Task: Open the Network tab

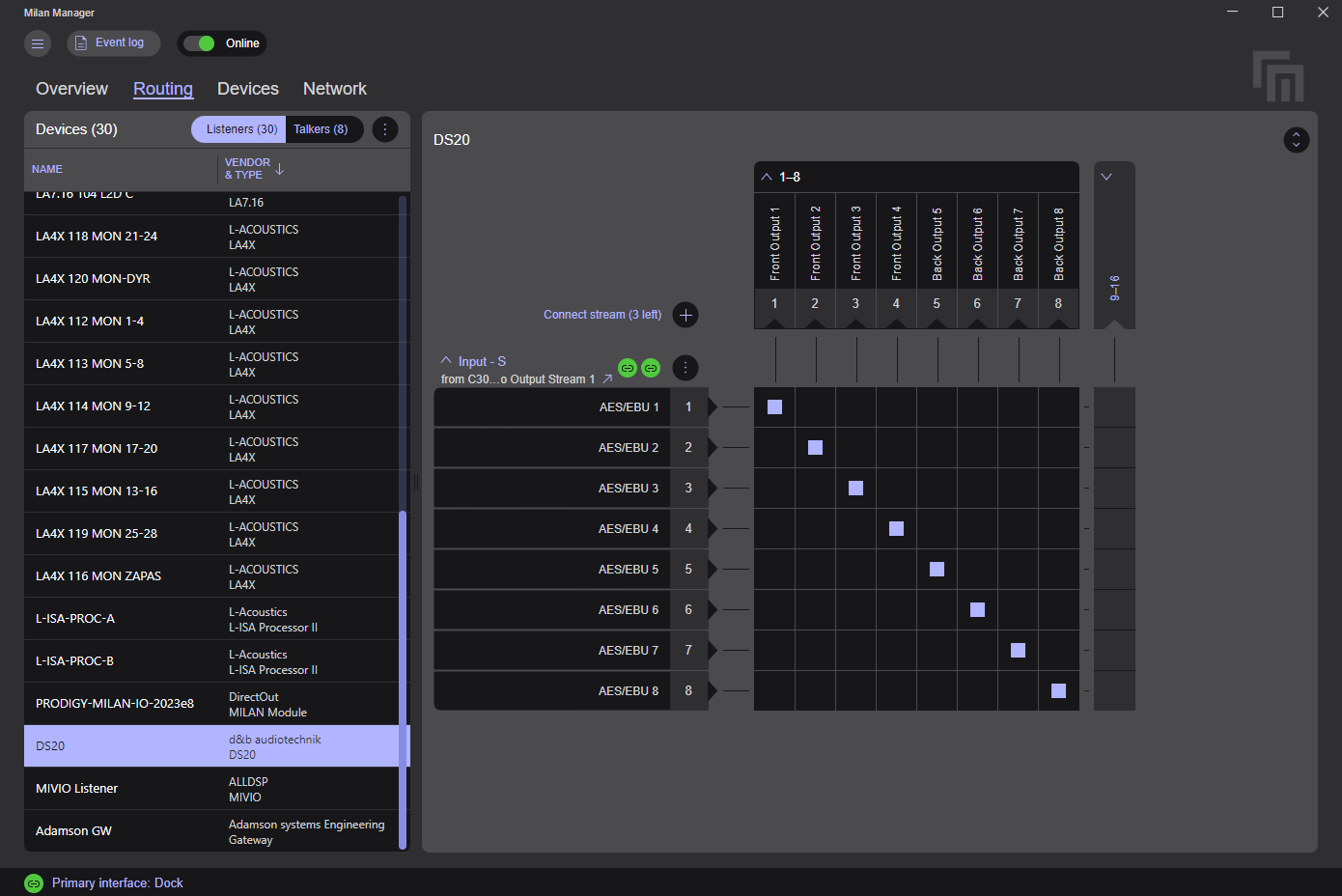Action: pyautogui.click(x=334, y=89)
